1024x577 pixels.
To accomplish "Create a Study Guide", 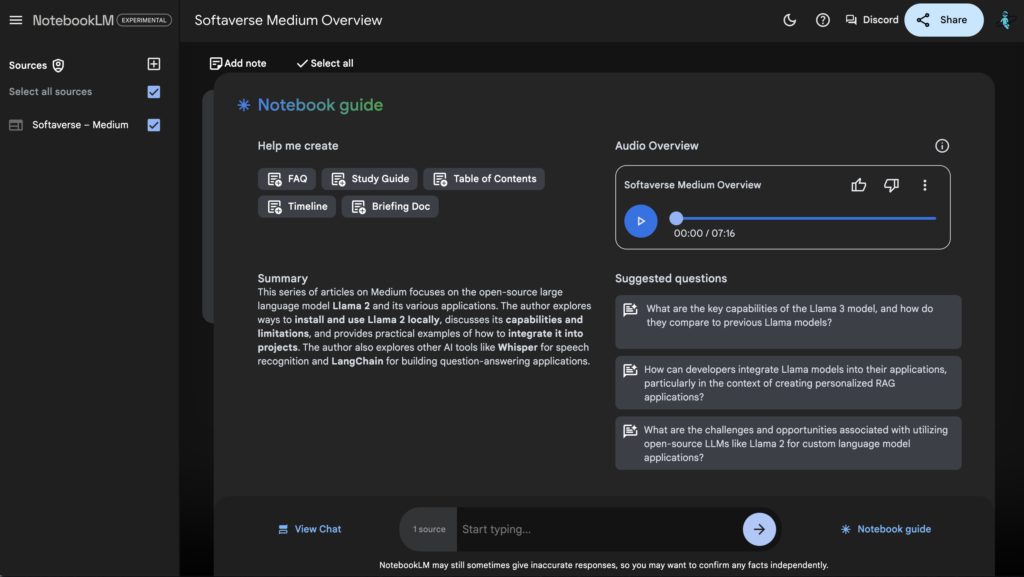I will click(x=370, y=179).
